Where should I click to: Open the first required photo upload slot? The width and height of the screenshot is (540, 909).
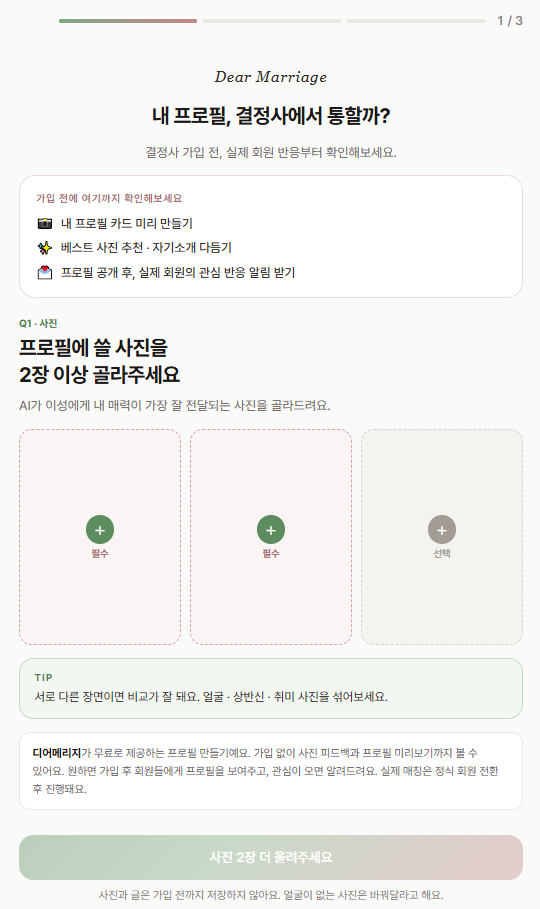click(x=100, y=537)
